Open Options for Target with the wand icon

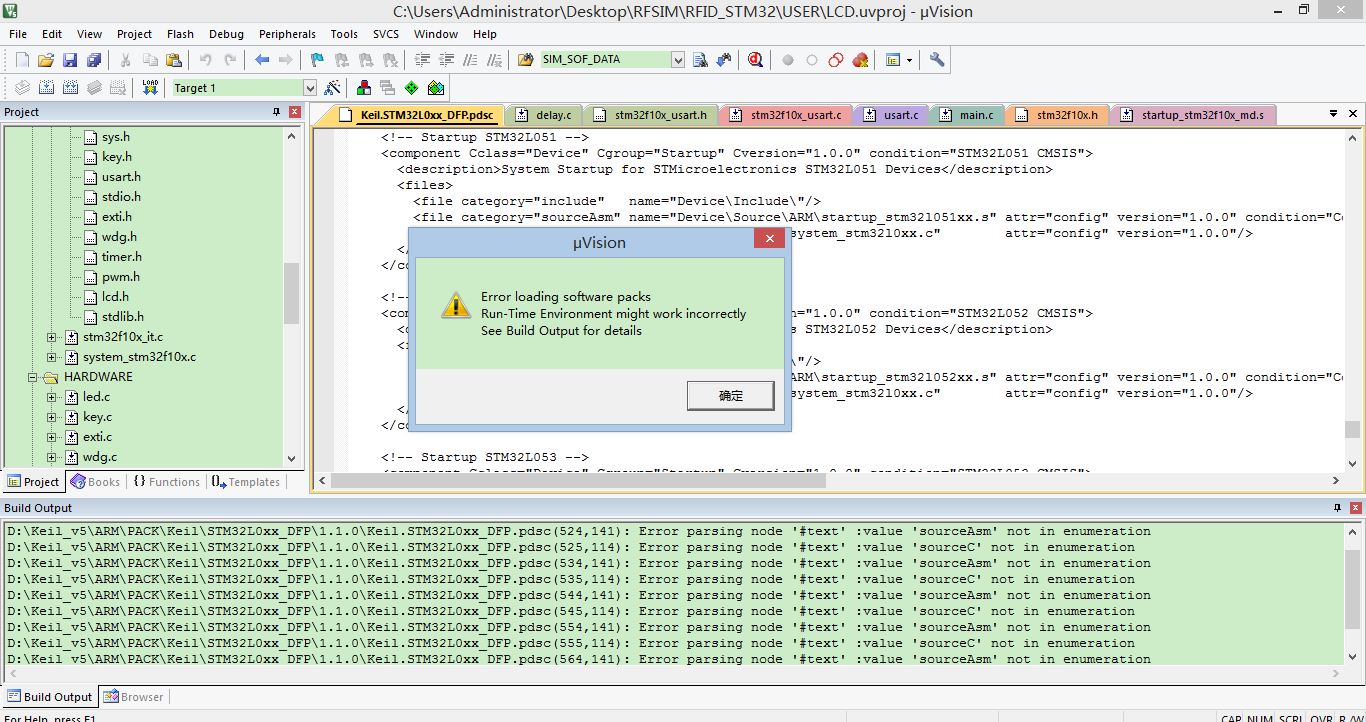pos(333,88)
